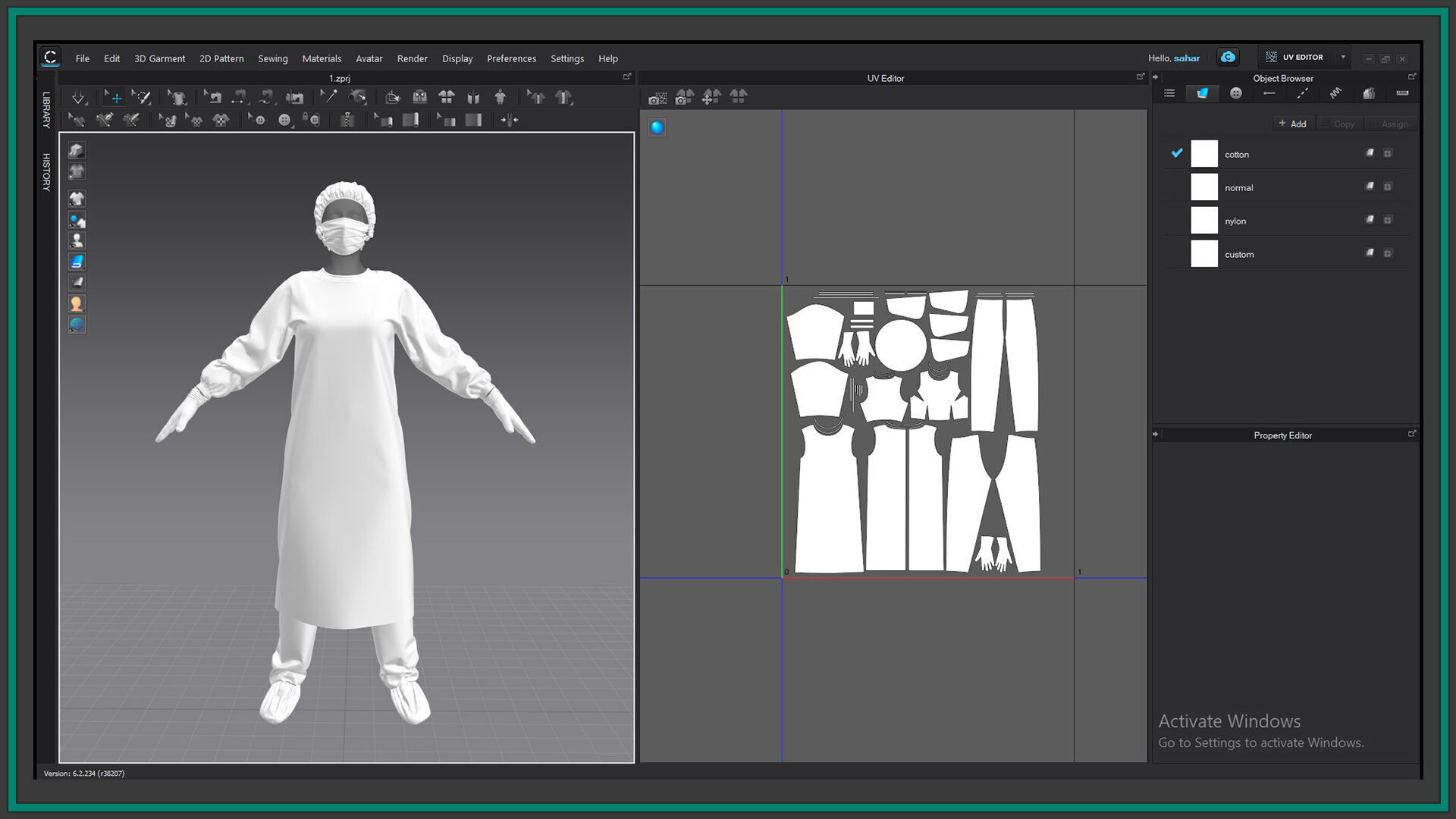Open the measure ruler tab in the Object Browser
Screen dimensions: 1456x819
pyautogui.click(x=1402, y=93)
